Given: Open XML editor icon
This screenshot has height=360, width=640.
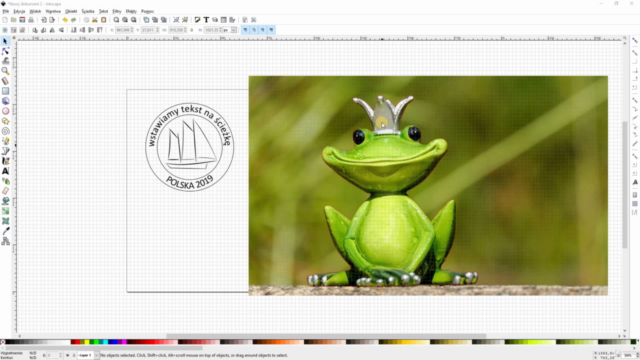Looking at the screenshot, I should point(224,20).
